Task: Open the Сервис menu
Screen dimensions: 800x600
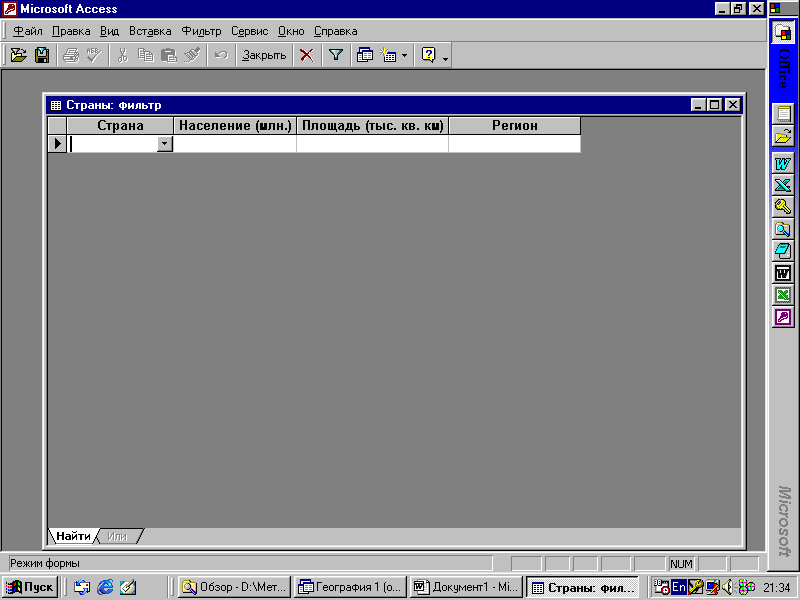Action: coord(249,31)
